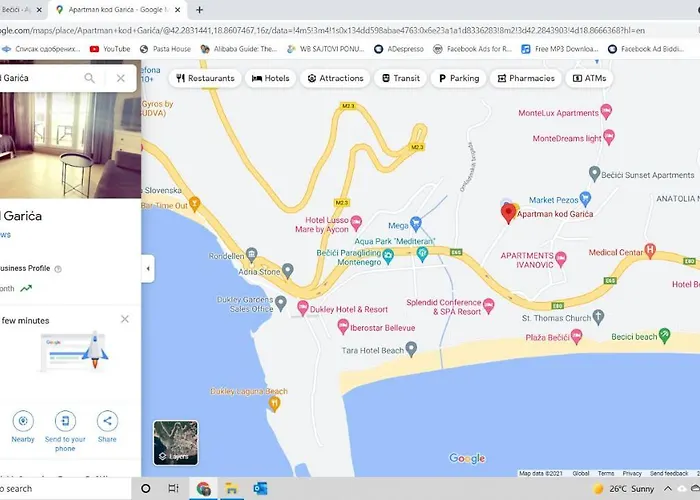Select Rondellen marker
This screenshot has height=500, width=700.
[252, 255]
